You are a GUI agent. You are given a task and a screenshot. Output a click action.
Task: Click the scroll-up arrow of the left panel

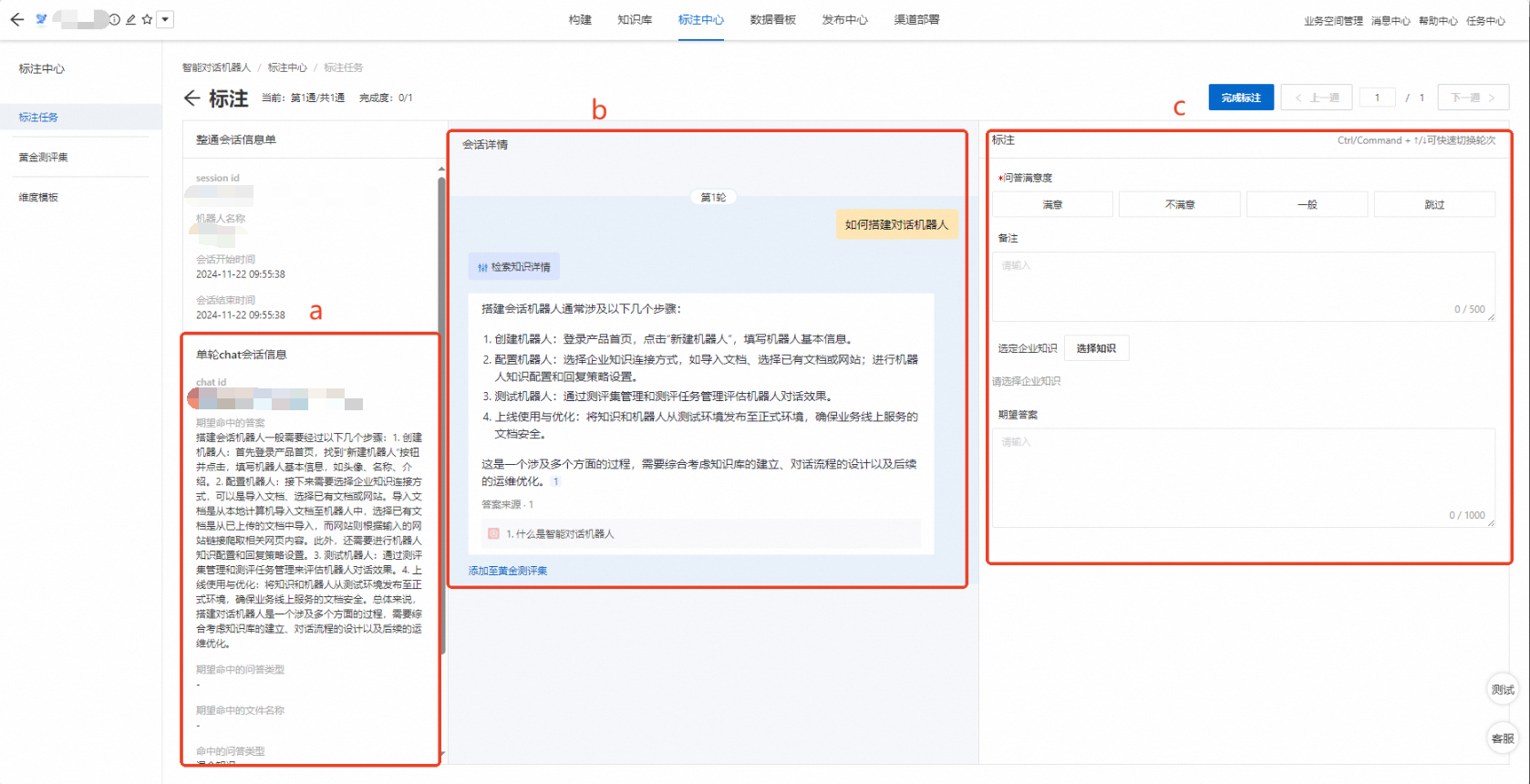point(442,169)
